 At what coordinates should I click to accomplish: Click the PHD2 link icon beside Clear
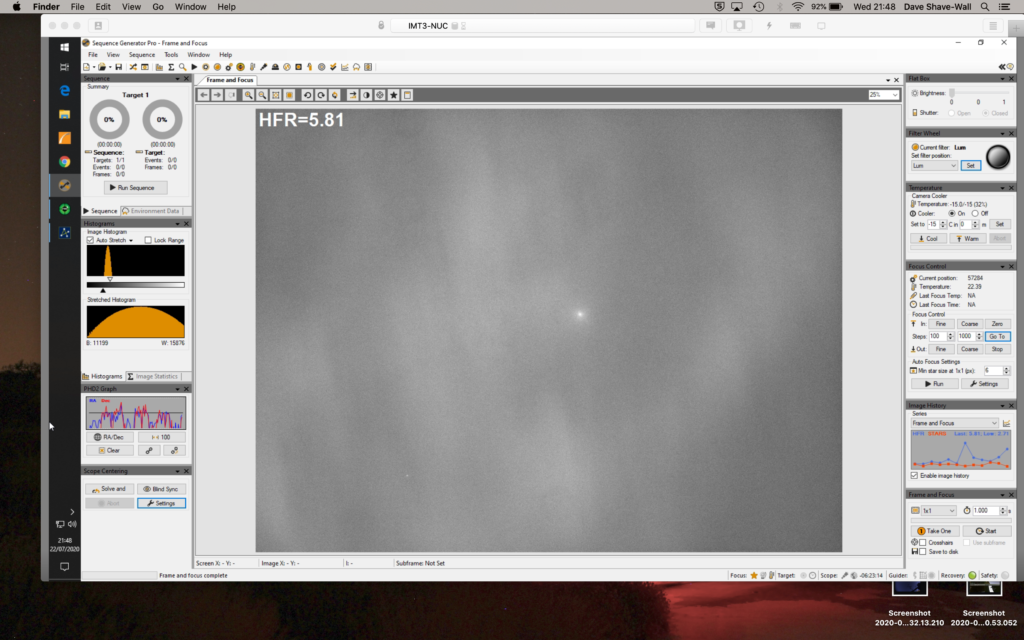pos(149,450)
